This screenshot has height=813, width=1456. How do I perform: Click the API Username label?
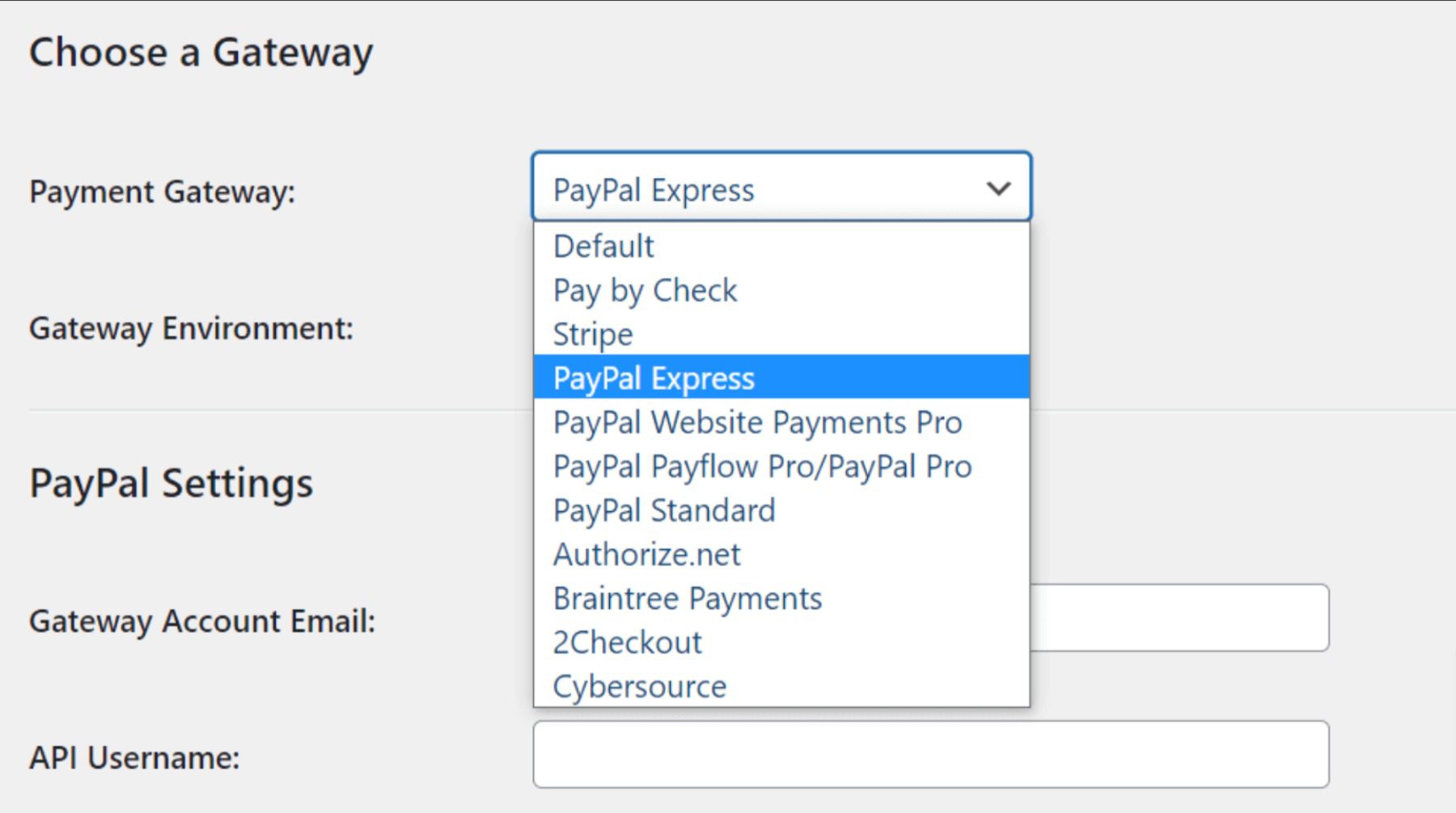tap(134, 757)
